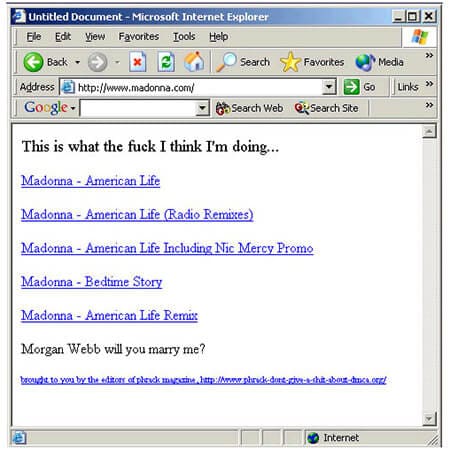Click the Internet Explorer title bar icon

click(19, 16)
